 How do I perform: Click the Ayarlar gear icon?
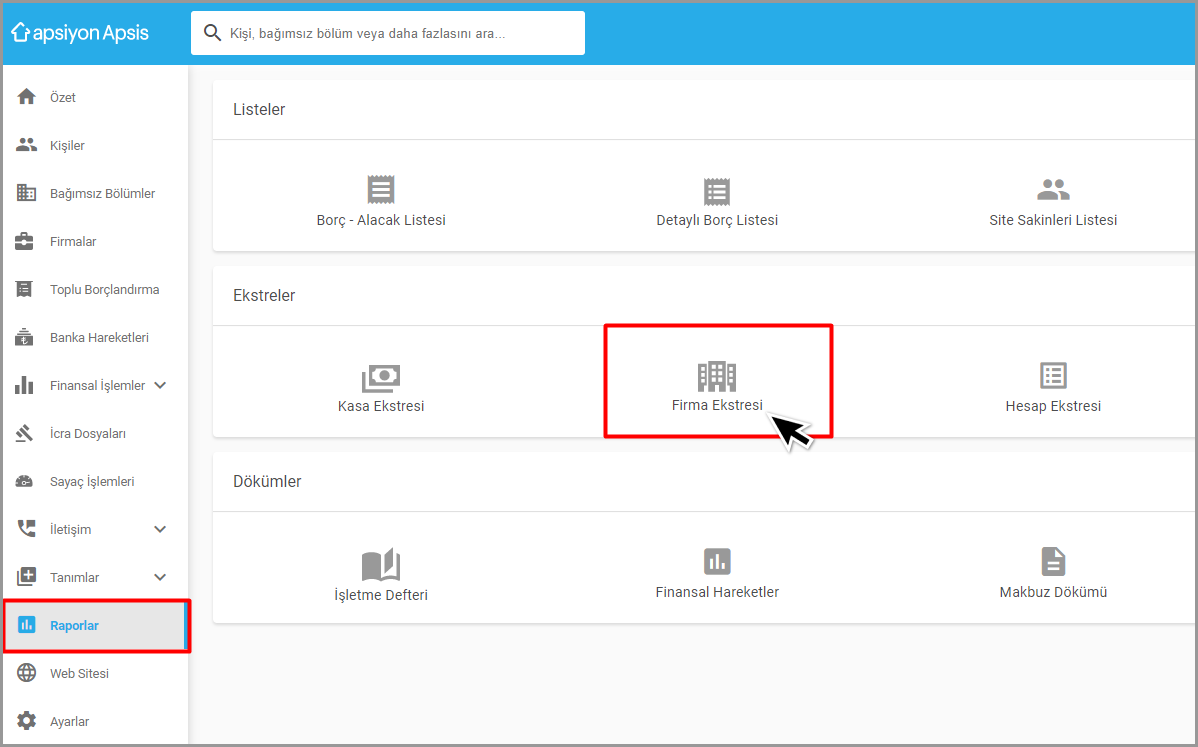click(26, 721)
